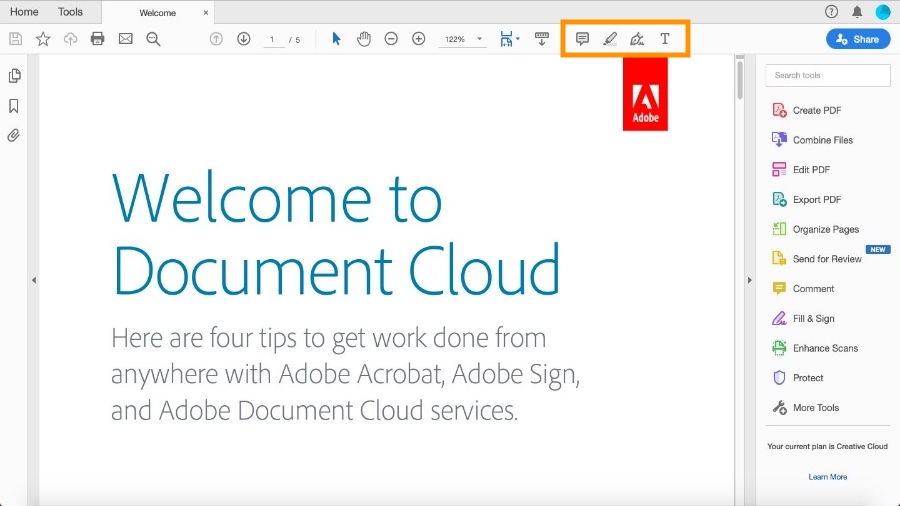Screen dimensions: 900x506
Task: Click the document vertical scrollbar
Action: [740, 79]
